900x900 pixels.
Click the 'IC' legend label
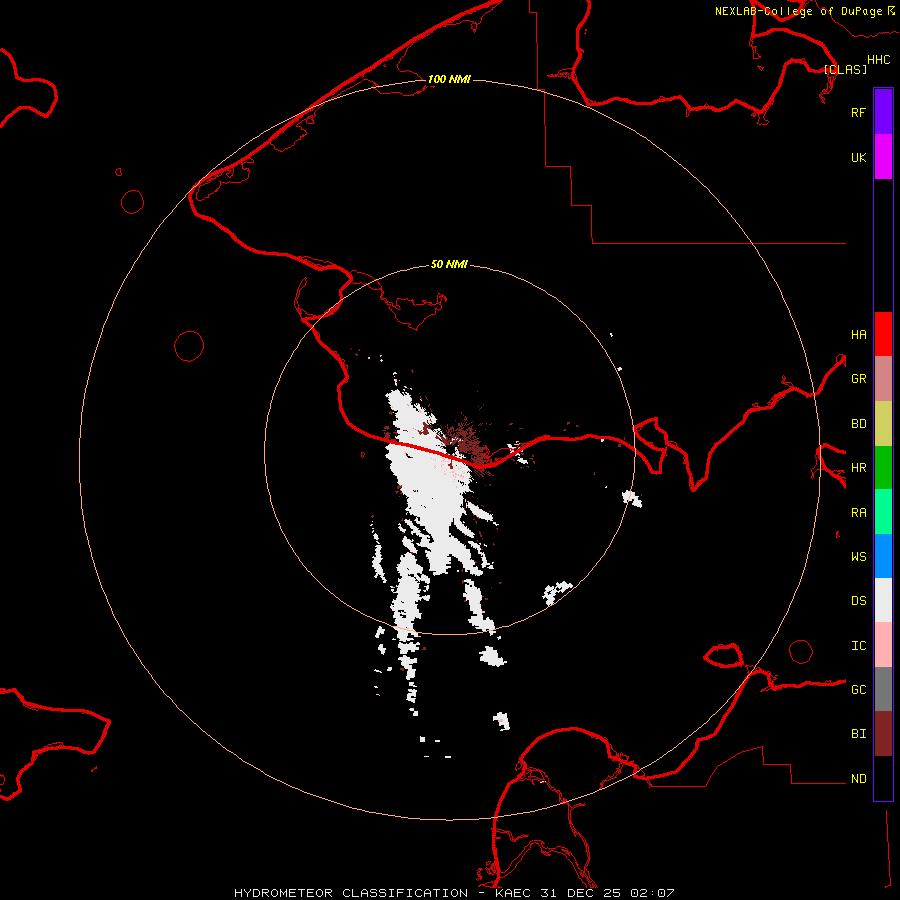[x=858, y=646]
